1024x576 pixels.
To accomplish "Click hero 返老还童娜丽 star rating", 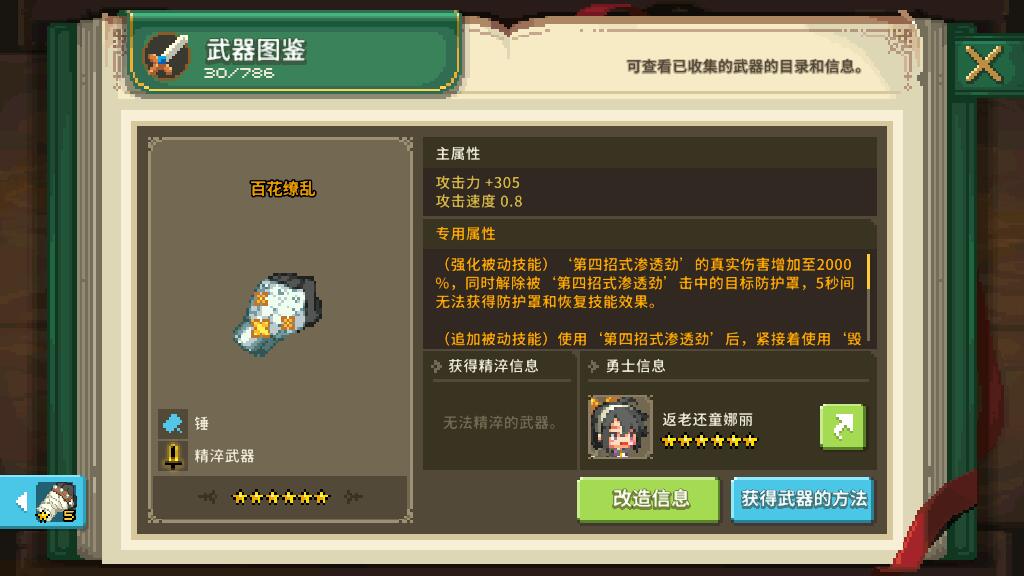I will coord(709,441).
